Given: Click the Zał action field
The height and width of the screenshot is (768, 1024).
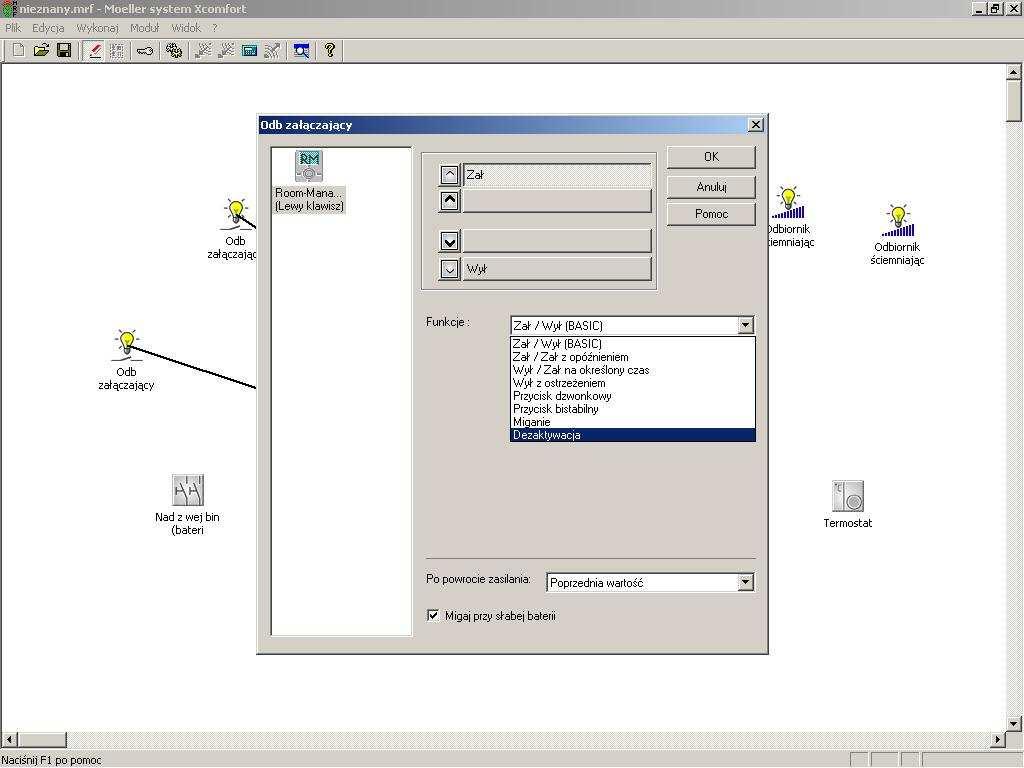Looking at the screenshot, I should 557,175.
